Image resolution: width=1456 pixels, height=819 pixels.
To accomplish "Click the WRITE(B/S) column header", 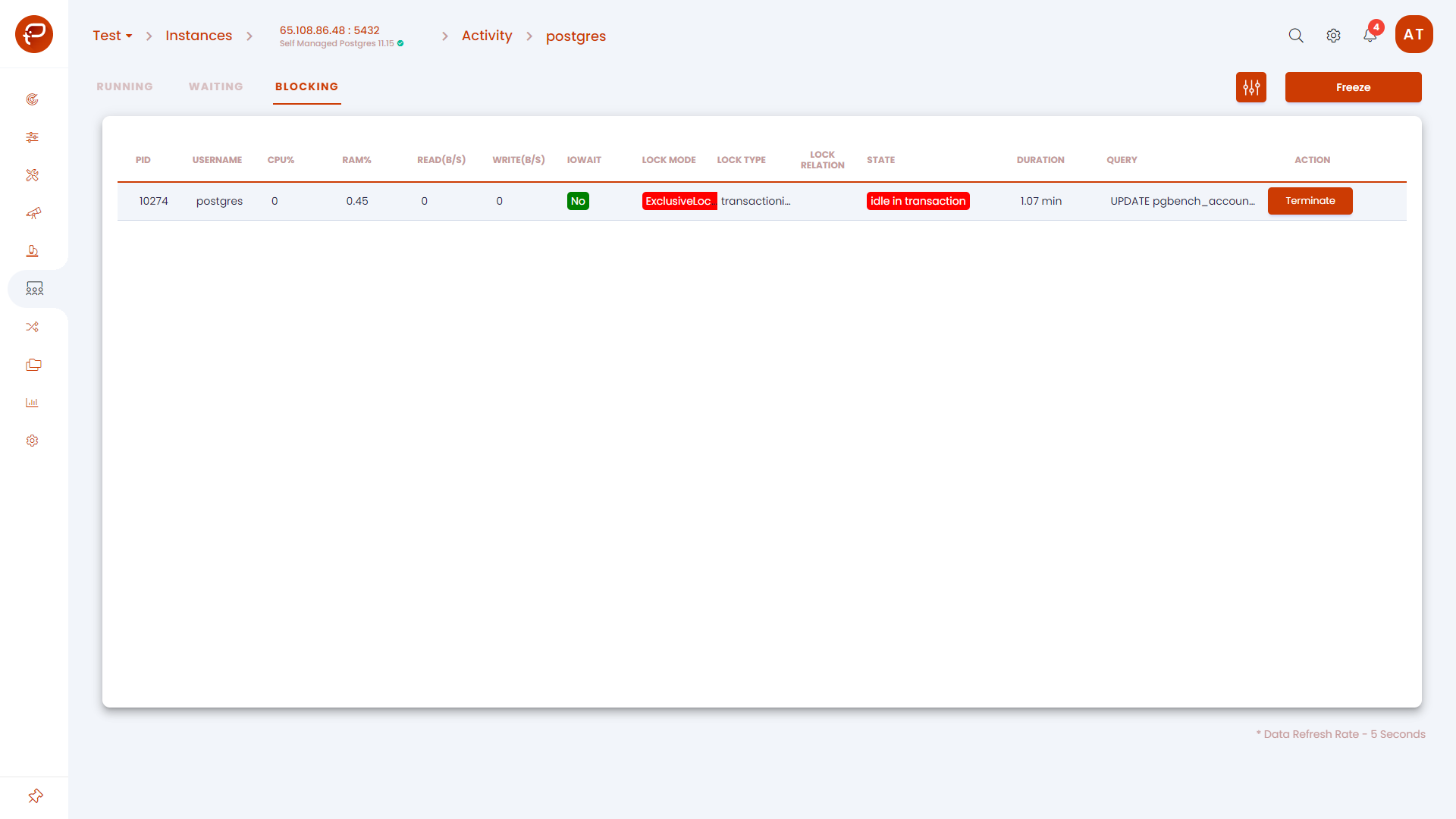I will 519,160.
